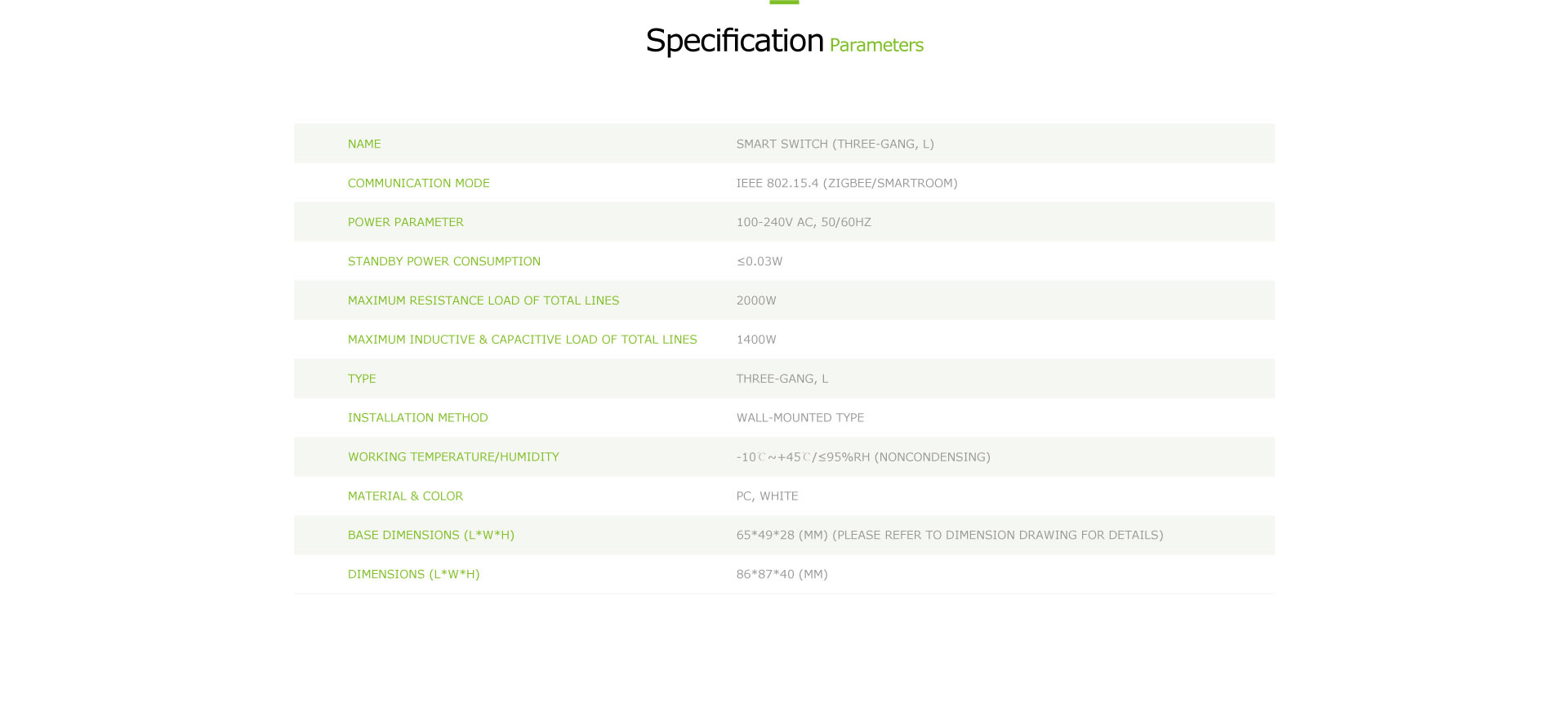1568x725 pixels.
Task: Click the green Parameters subtitle
Action: tap(876, 45)
